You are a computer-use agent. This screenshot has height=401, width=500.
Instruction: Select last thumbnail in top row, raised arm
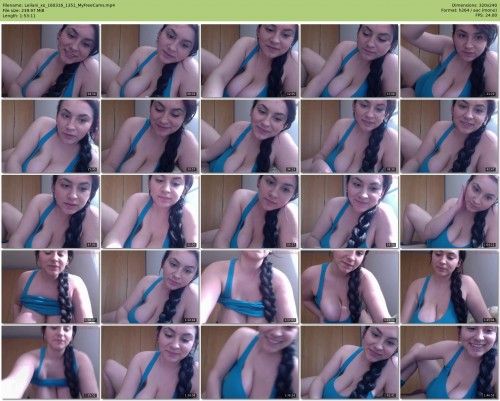point(449,61)
